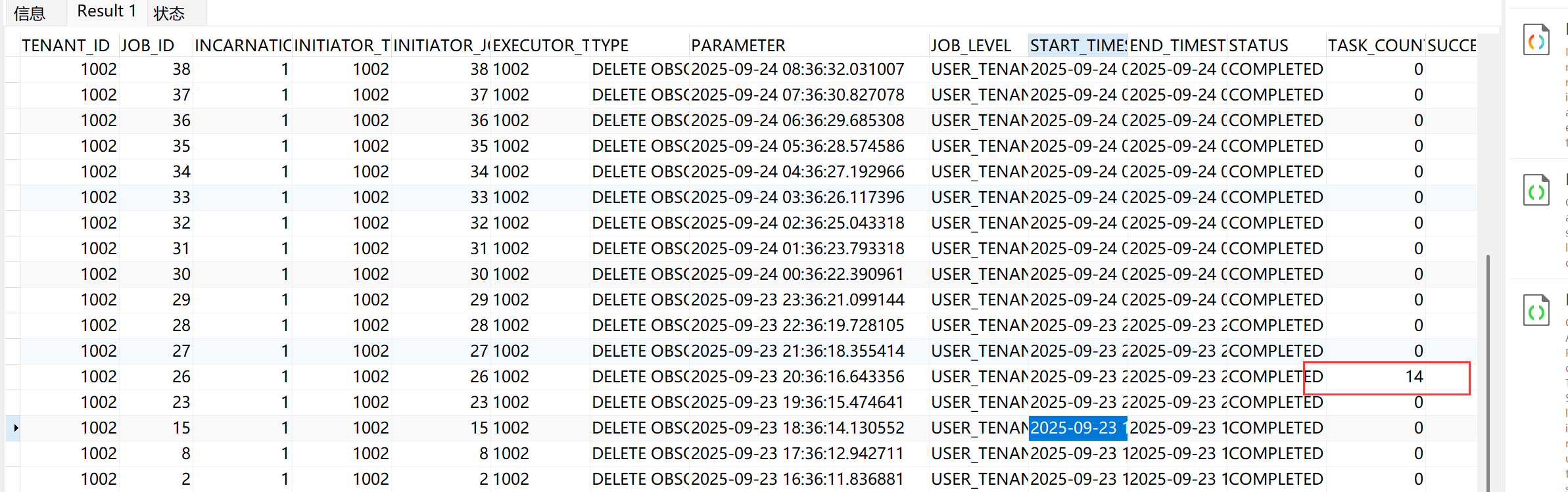Click the current-row arrow marker beside JOB_ID 15
This screenshot has height=492, width=1568.
pos(14,428)
